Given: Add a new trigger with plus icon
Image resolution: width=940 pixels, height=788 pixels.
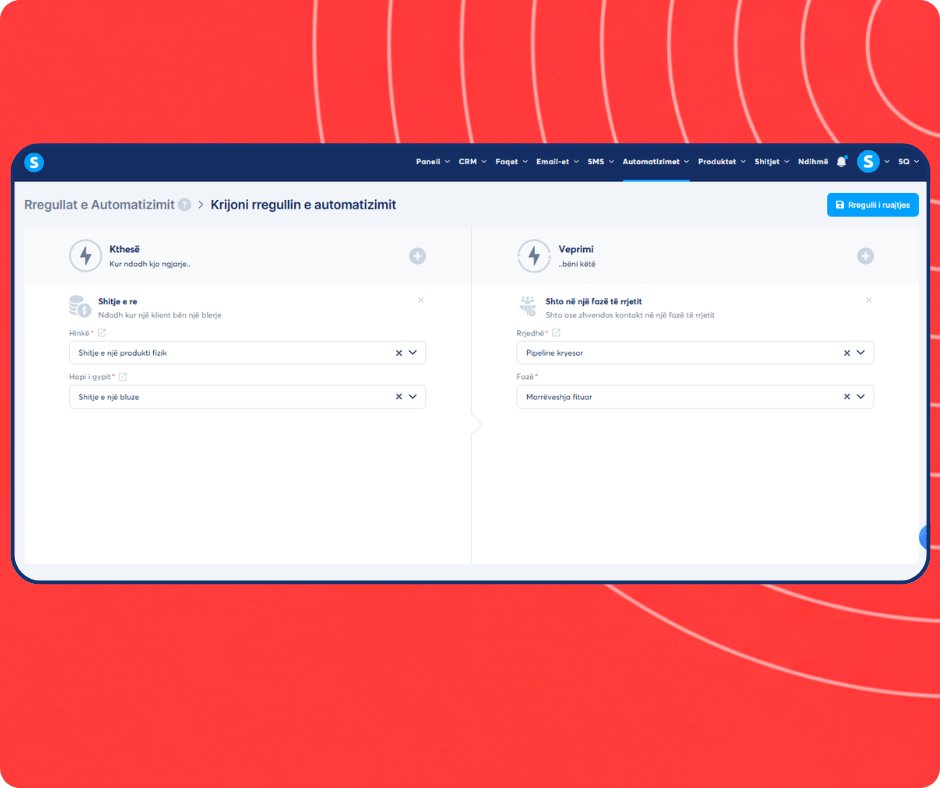Looking at the screenshot, I should tap(418, 256).
